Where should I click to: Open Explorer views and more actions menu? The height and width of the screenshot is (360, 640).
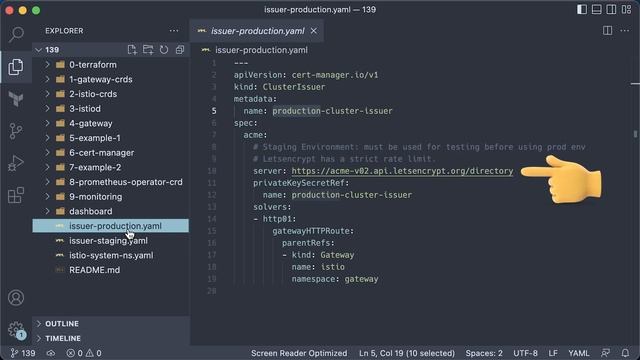pos(174,31)
